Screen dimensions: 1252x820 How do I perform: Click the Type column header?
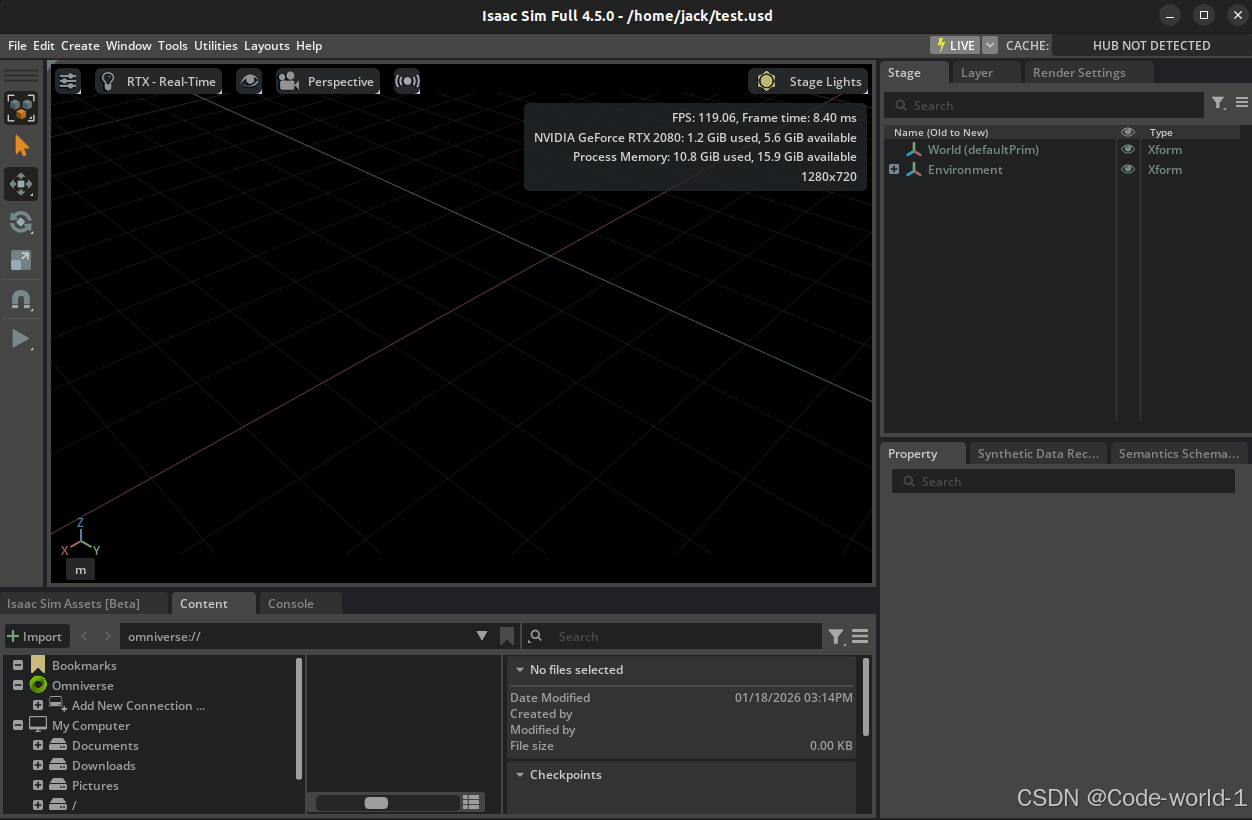(x=1161, y=132)
